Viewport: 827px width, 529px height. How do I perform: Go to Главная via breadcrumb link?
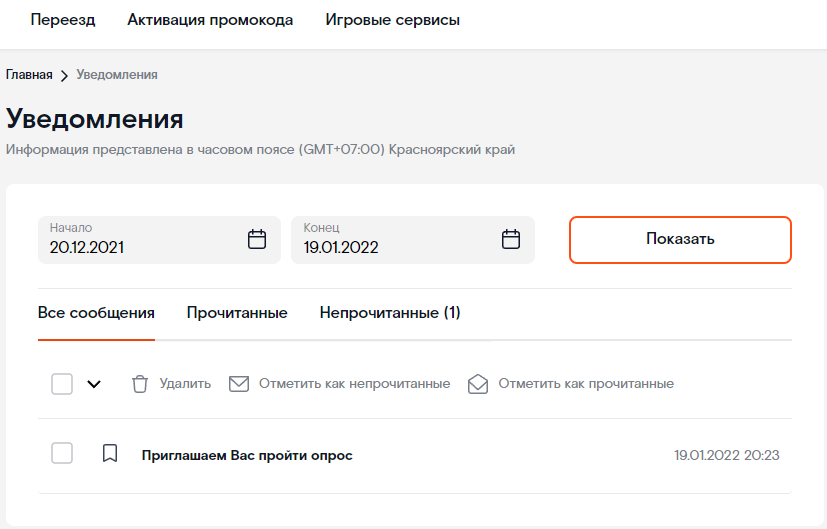click(x=29, y=75)
